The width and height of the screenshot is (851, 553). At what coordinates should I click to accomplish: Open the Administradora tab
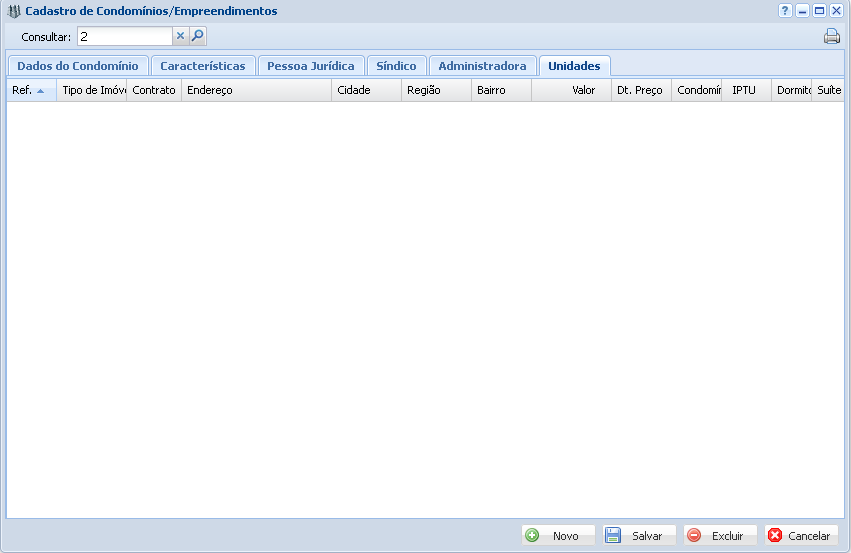(482, 66)
